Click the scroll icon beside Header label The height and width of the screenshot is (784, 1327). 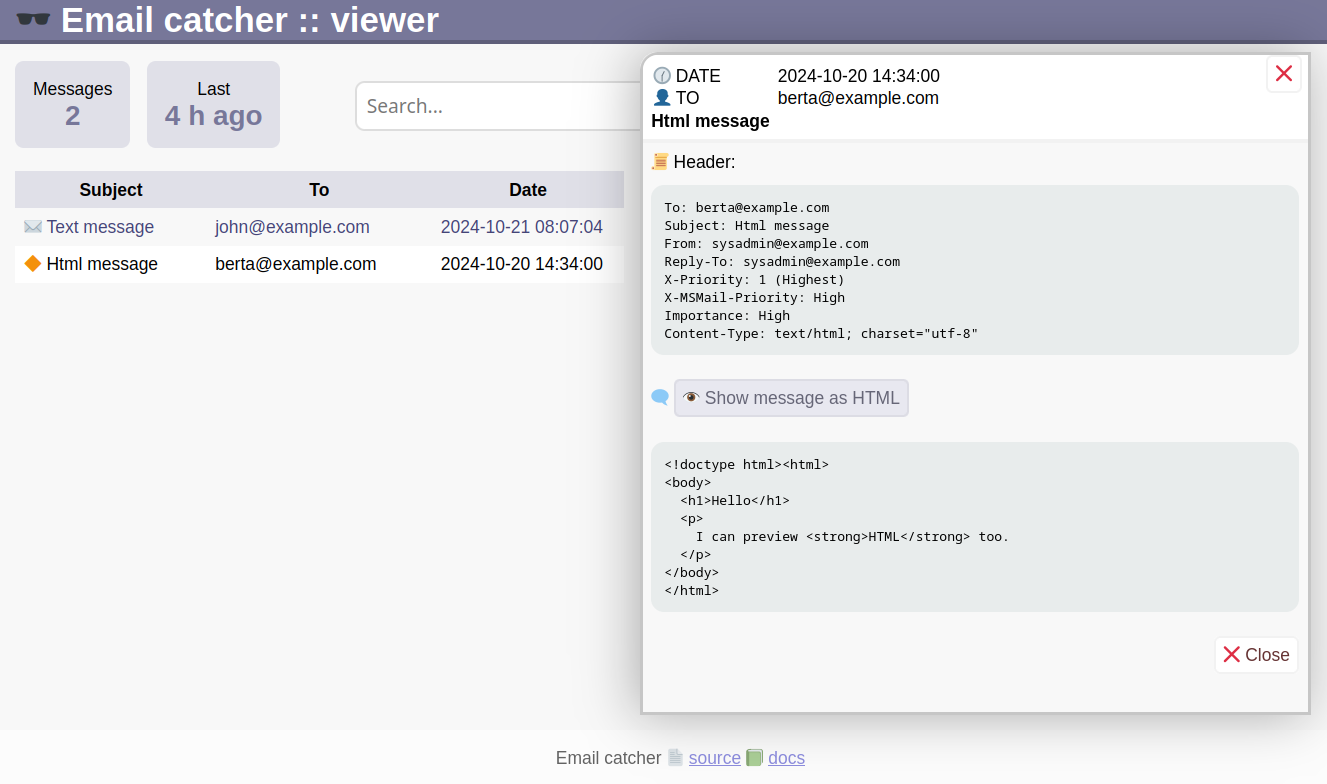point(660,162)
